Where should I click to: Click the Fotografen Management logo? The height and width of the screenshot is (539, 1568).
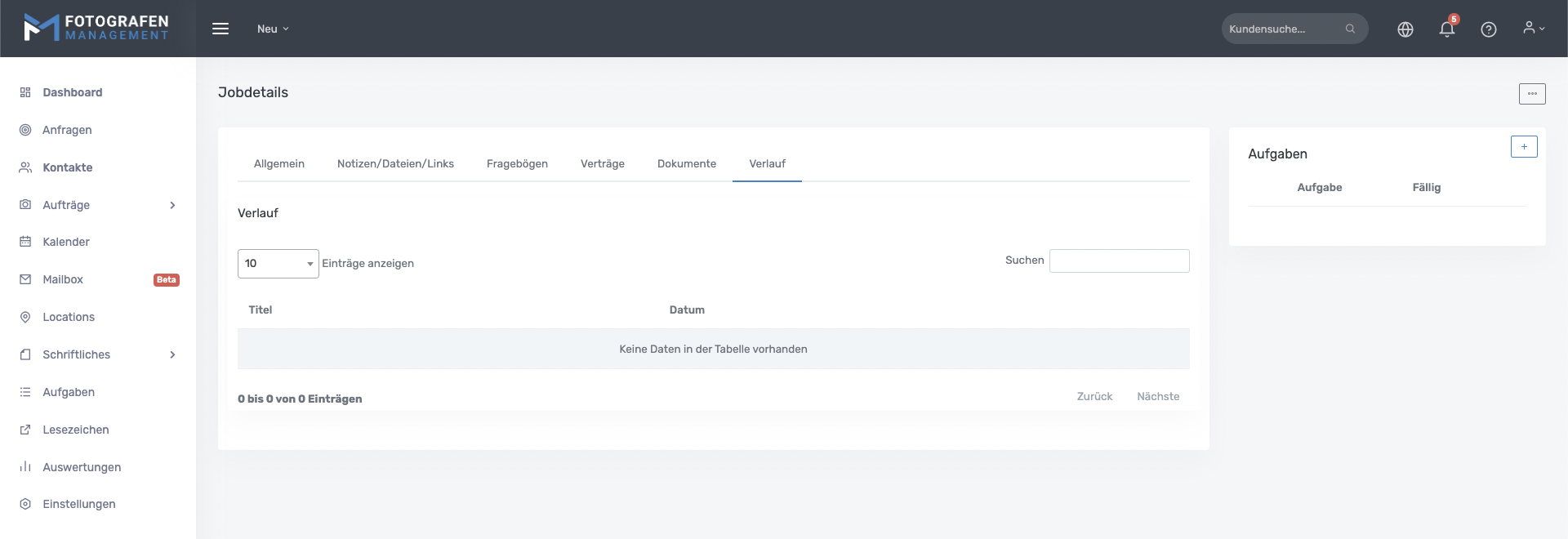[x=96, y=28]
